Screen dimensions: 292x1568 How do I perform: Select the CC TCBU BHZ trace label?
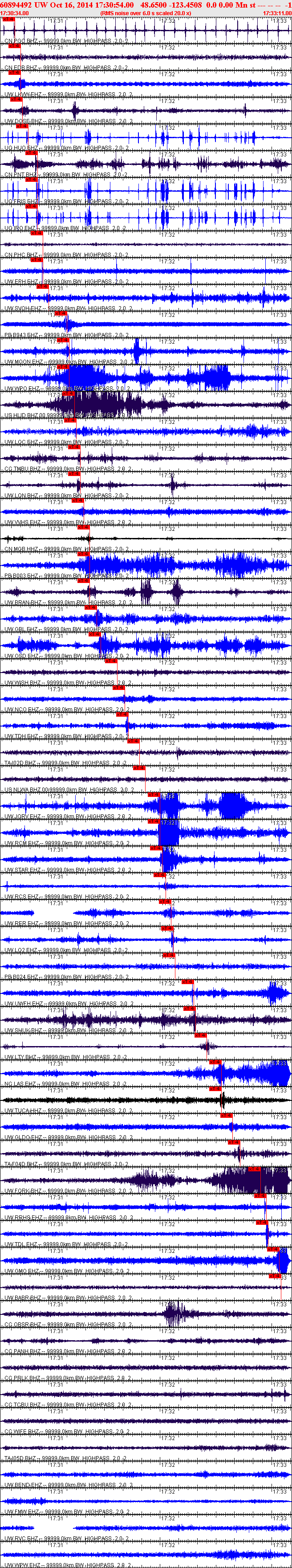(68, 1405)
